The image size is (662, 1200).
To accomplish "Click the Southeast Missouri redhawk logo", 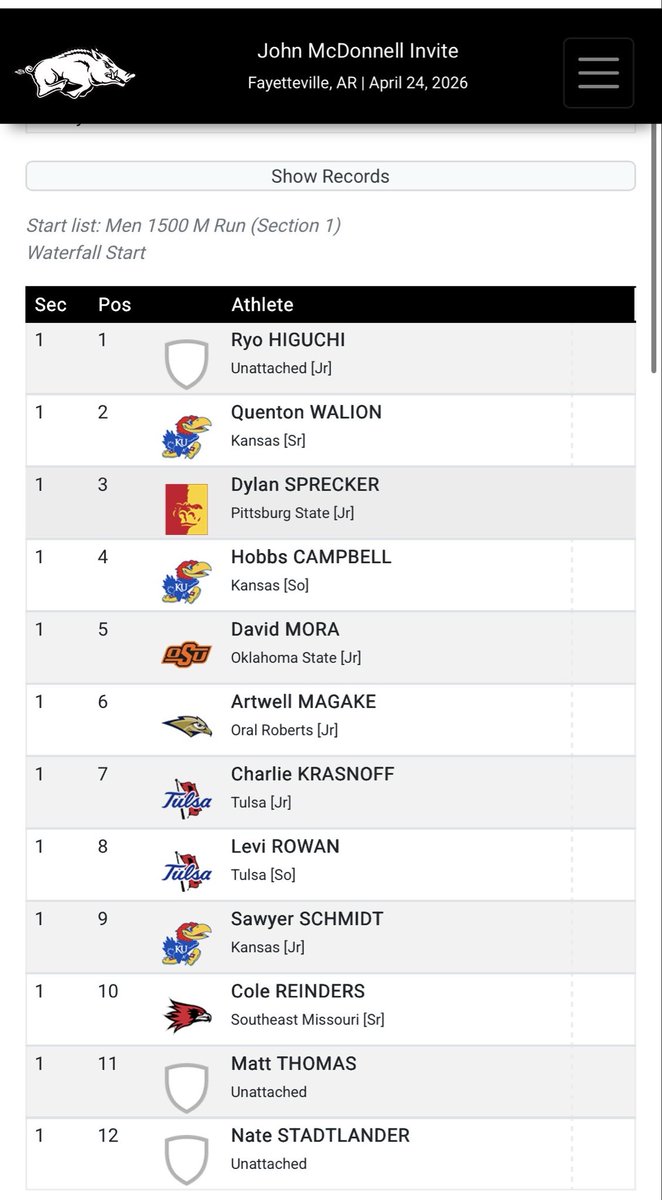I will click(x=187, y=1015).
